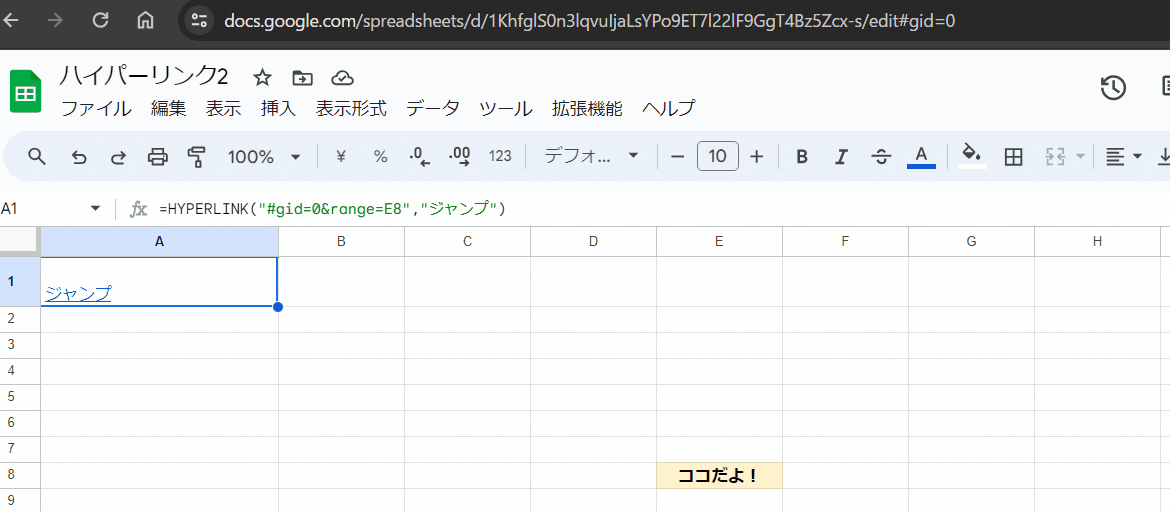Screen dimensions: 1170x512
Task: Open the 編集 menu
Action: coord(168,109)
